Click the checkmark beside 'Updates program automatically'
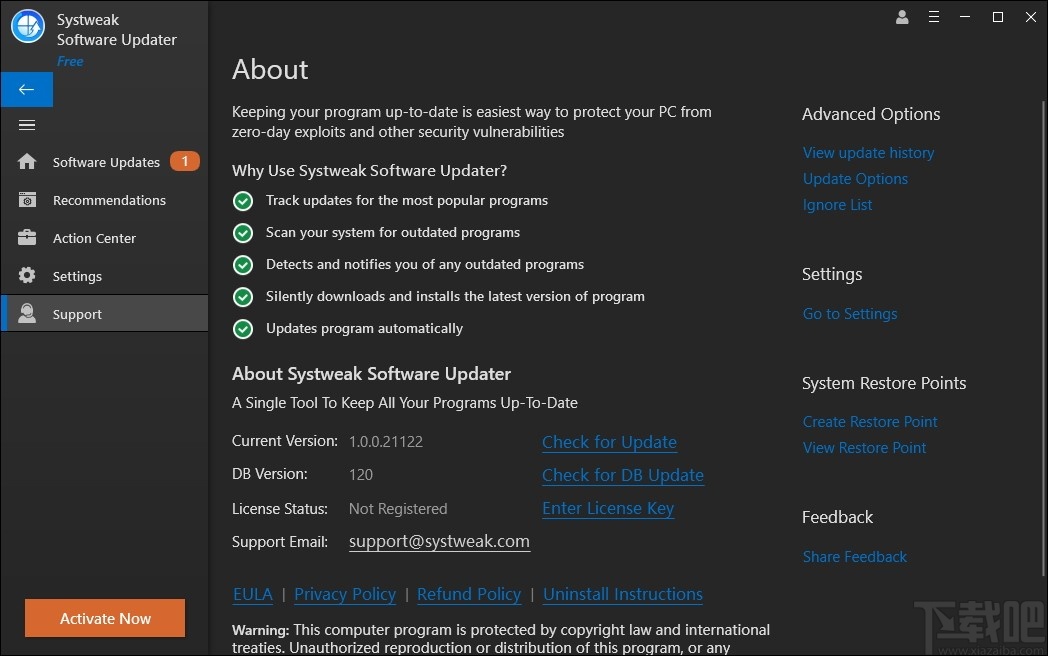Screen dimensions: 1048x656 [x=243, y=328]
